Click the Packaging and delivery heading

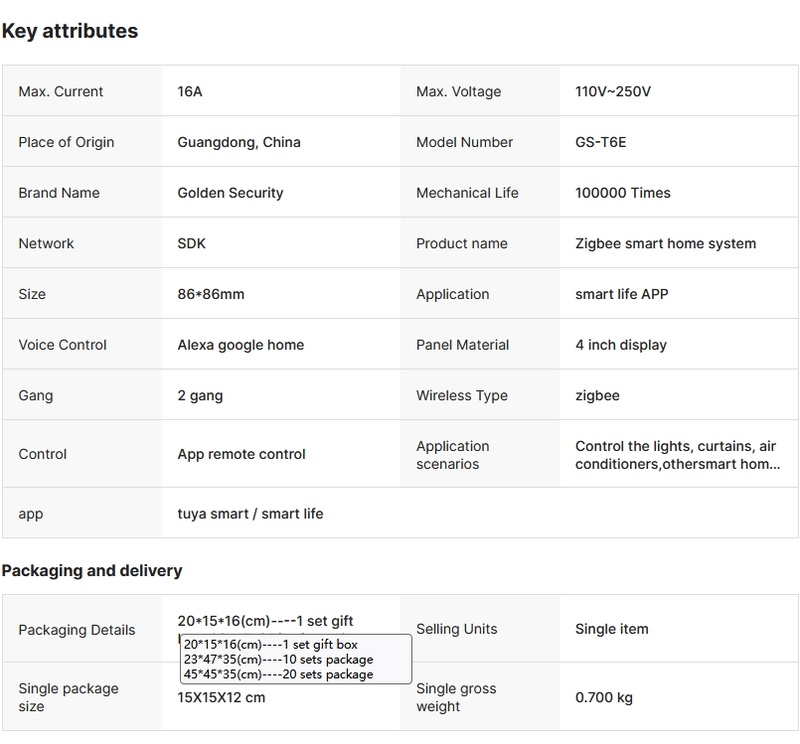pos(92,571)
